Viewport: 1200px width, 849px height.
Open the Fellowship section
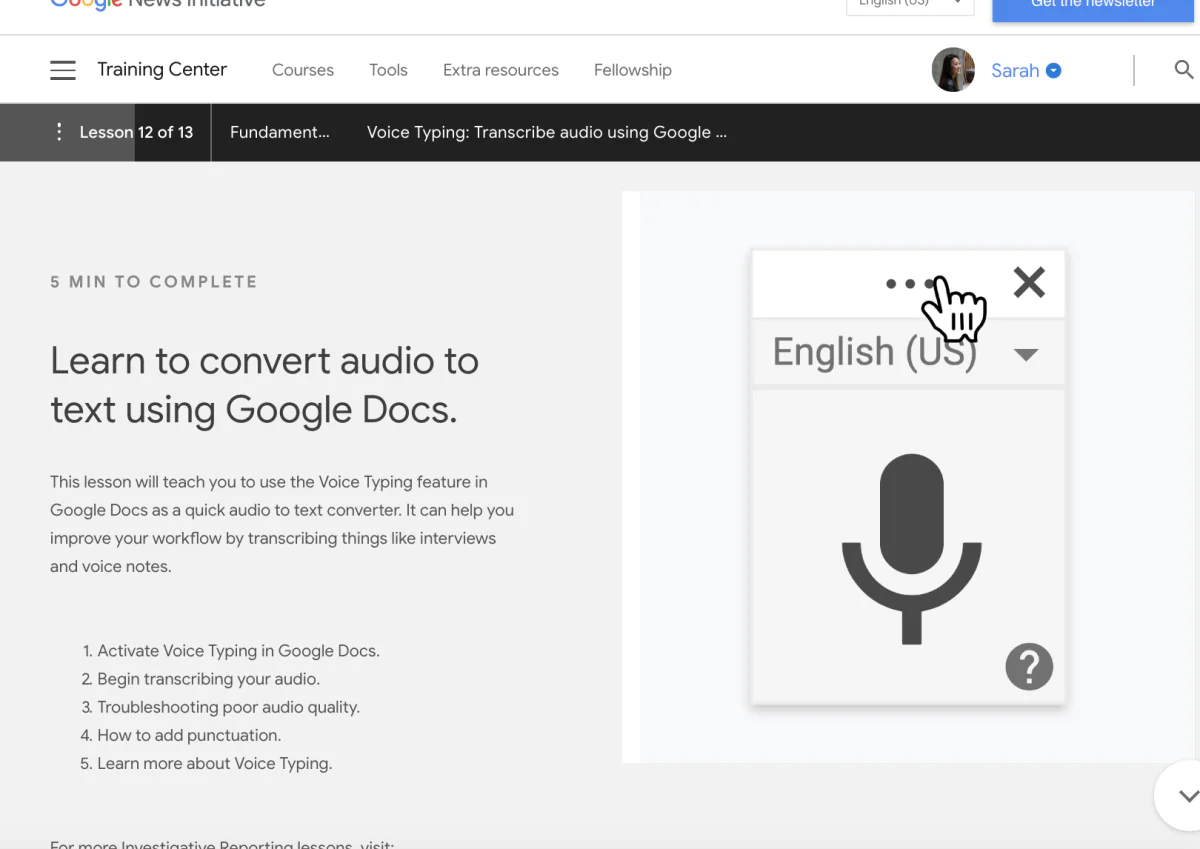point(632,69)
